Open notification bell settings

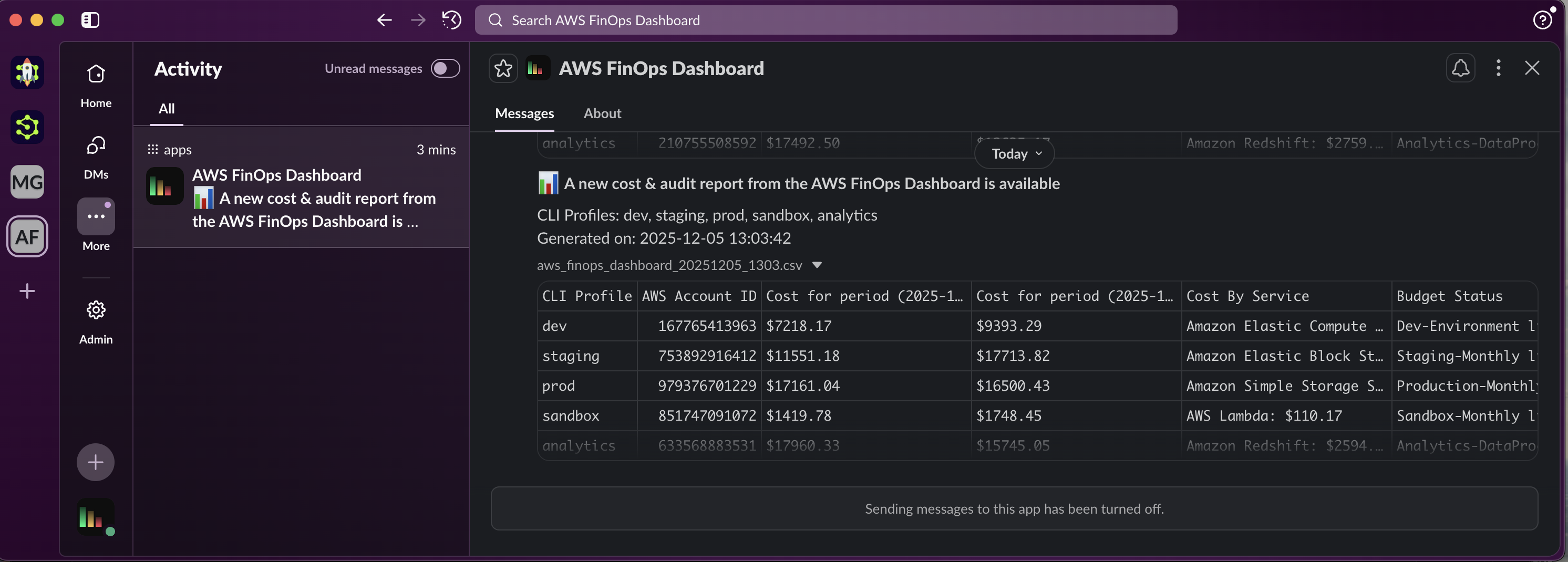coord(1460,68)
